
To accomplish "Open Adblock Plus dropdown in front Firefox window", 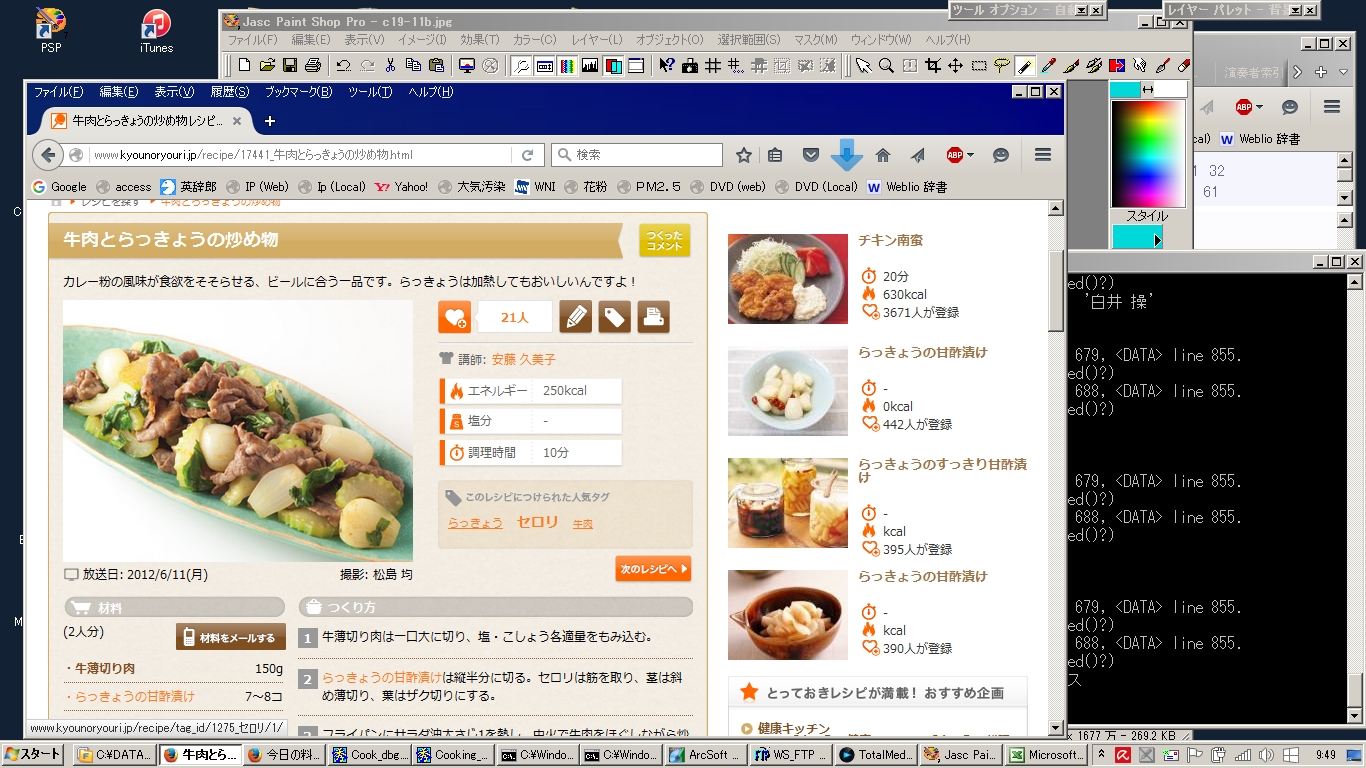I will click(x=960, y=155).
